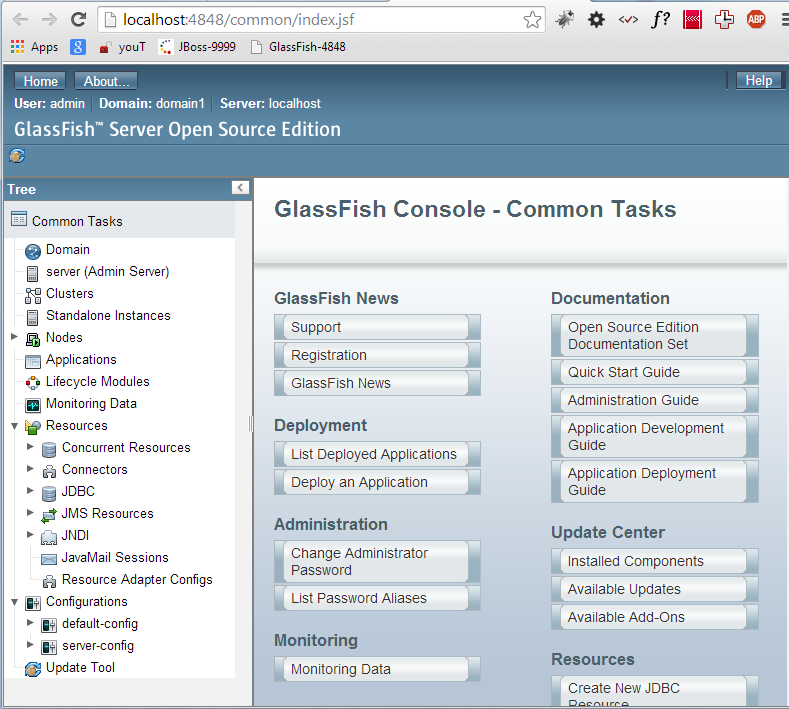Open the youT bookmark
Viewport: 789px width, 709px height.
122,47
